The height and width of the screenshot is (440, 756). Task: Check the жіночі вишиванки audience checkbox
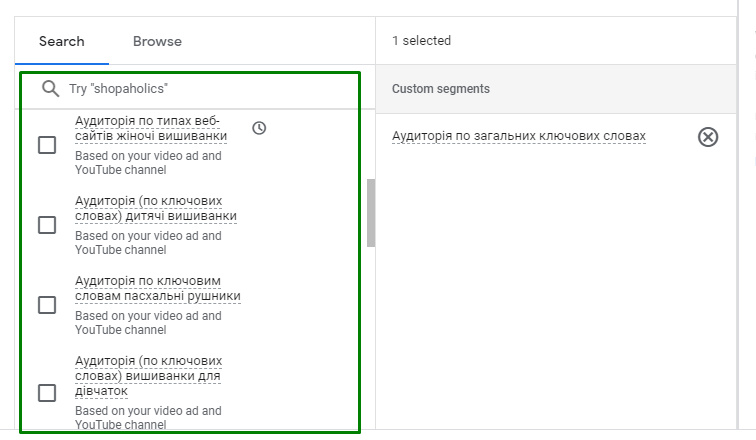click(47, 145)
